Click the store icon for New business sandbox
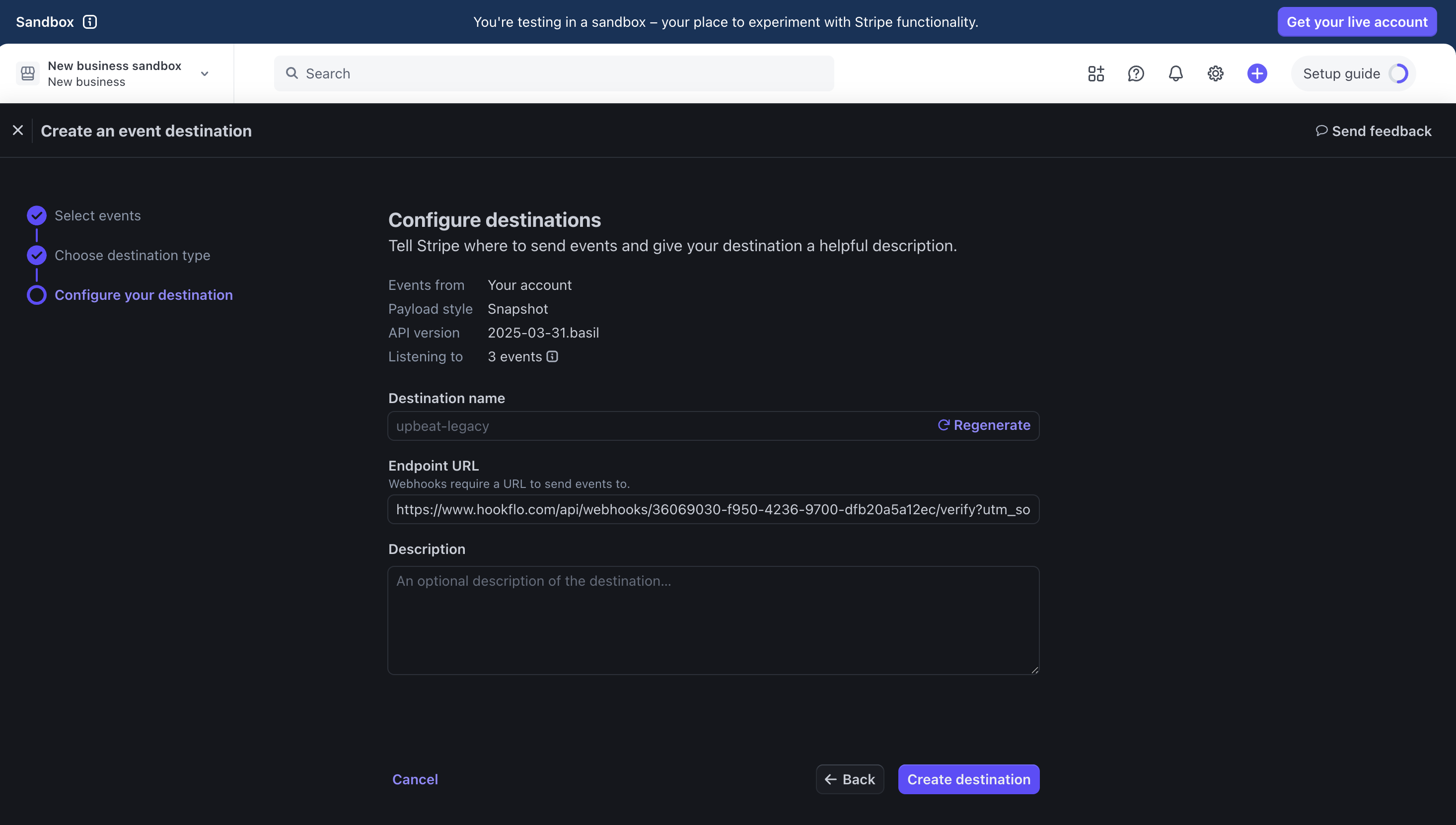Screen dimensions: 1456x825 28,73
